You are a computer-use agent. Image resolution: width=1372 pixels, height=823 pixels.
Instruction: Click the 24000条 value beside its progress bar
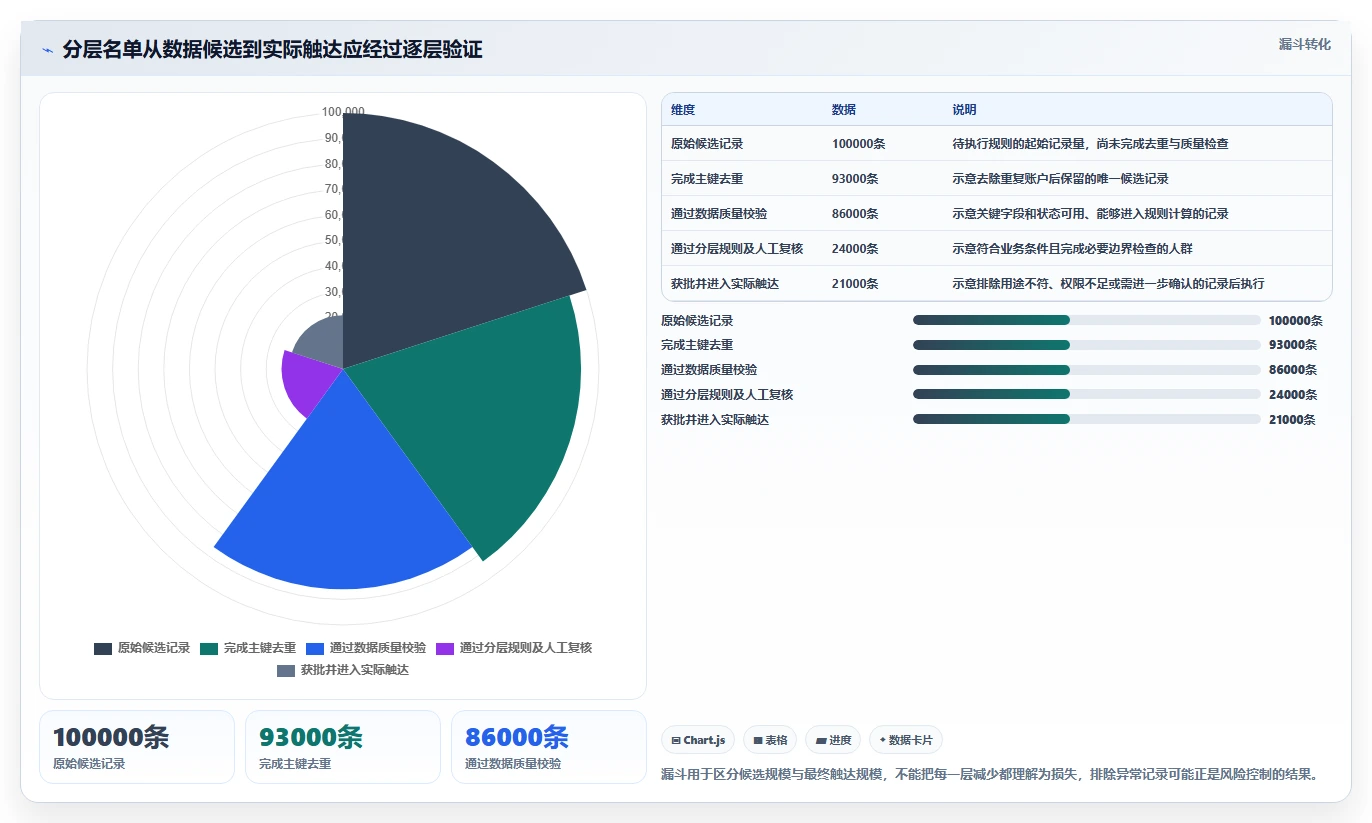[x=1292, y=395]
